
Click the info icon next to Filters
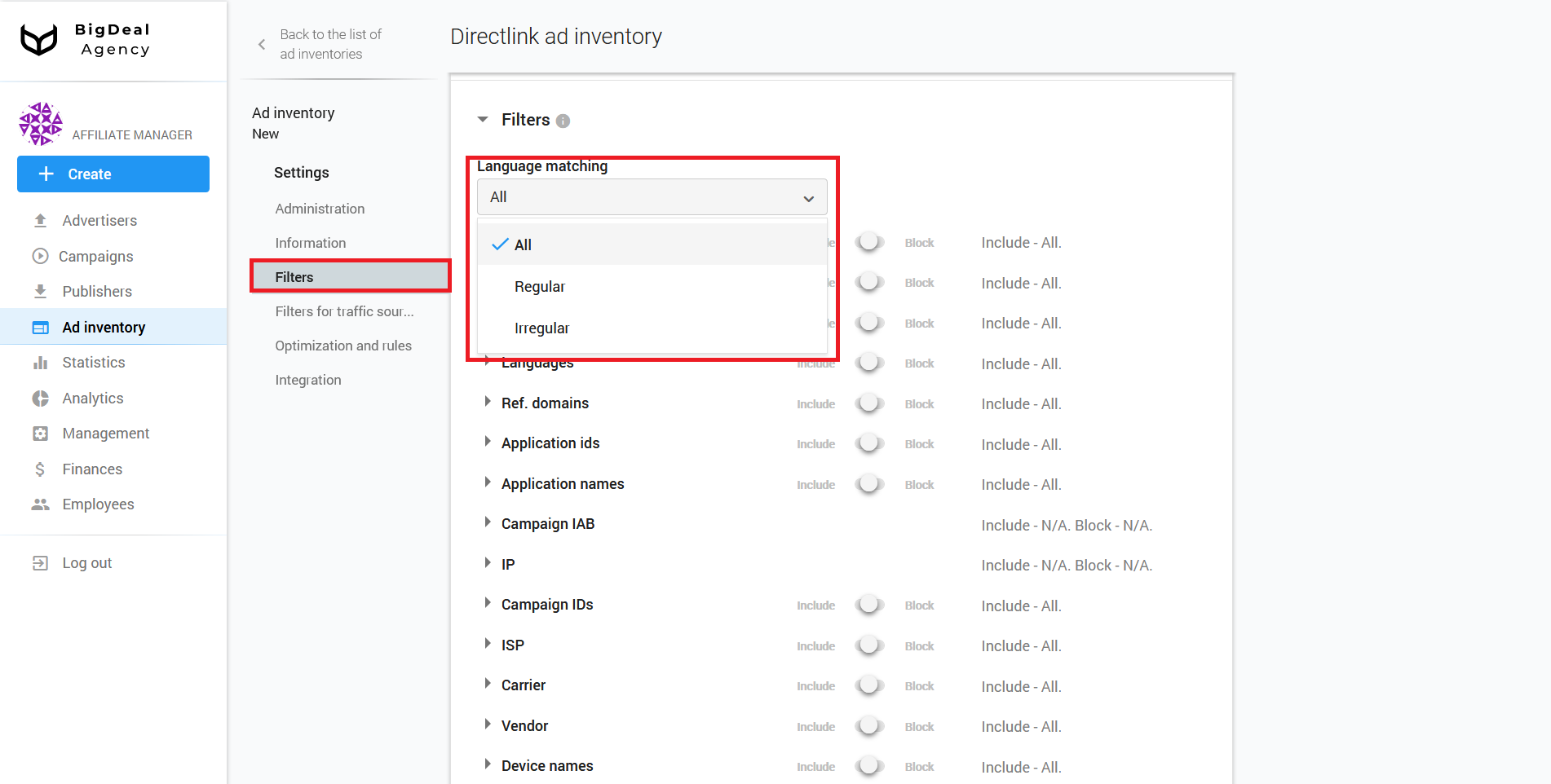pos(563,120)
